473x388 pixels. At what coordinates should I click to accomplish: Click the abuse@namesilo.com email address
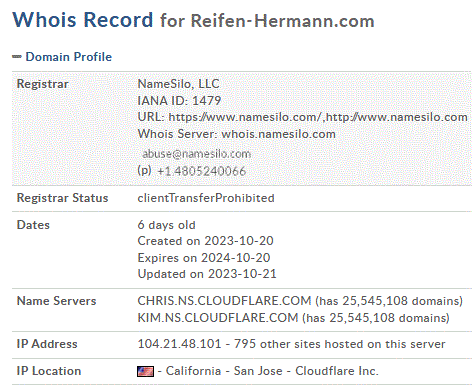pyautogui.click(x=196, y=154)
